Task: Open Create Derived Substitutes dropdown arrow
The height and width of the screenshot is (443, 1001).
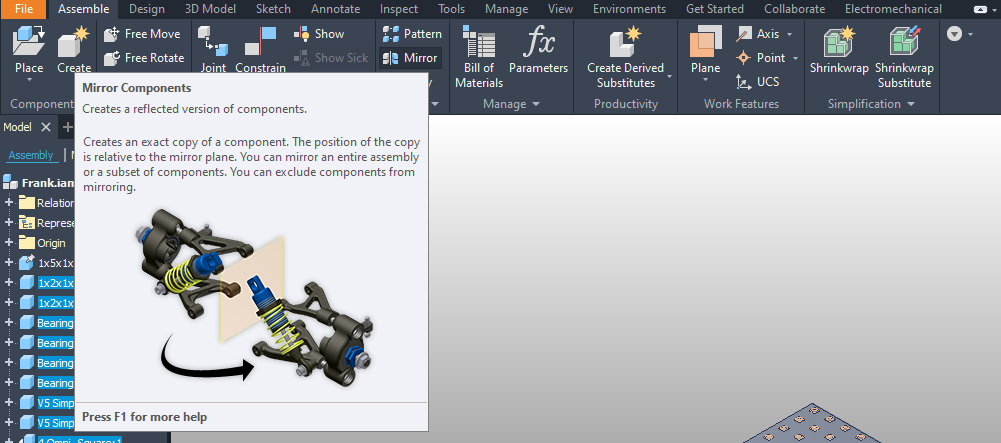Action: [x=670, y=77]
